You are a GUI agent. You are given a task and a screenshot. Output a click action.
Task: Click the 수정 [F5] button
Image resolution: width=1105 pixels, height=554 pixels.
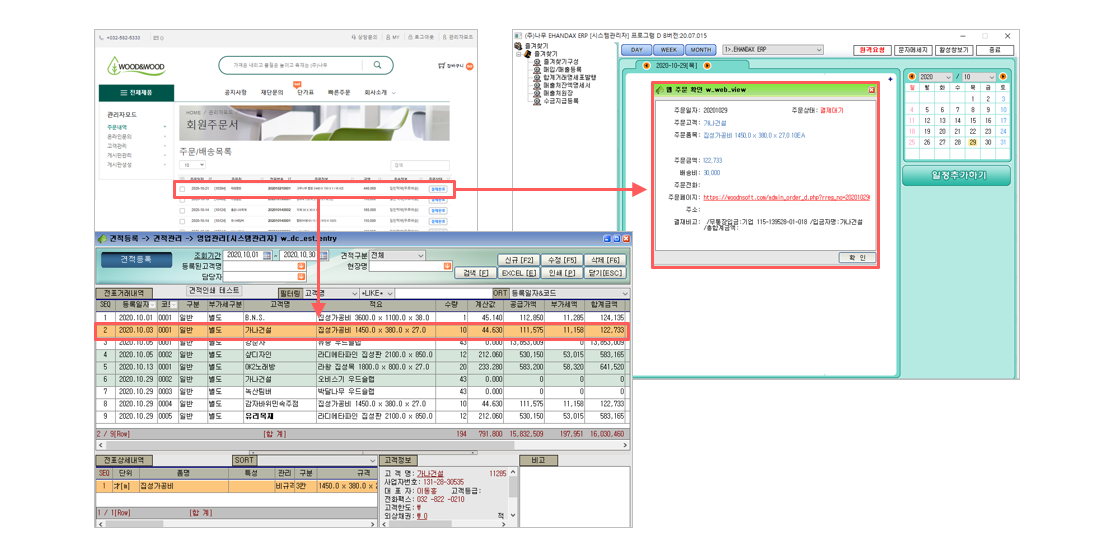562,260
